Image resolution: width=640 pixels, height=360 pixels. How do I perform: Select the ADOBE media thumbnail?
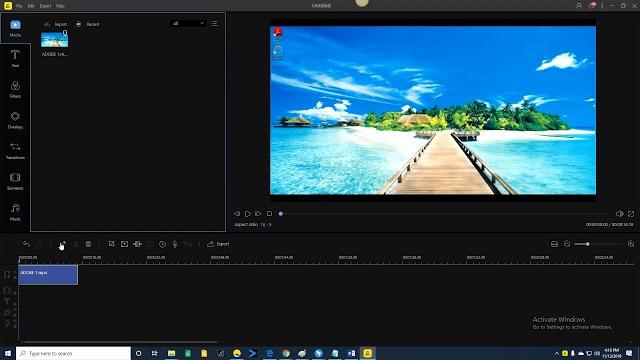point(54,40)
